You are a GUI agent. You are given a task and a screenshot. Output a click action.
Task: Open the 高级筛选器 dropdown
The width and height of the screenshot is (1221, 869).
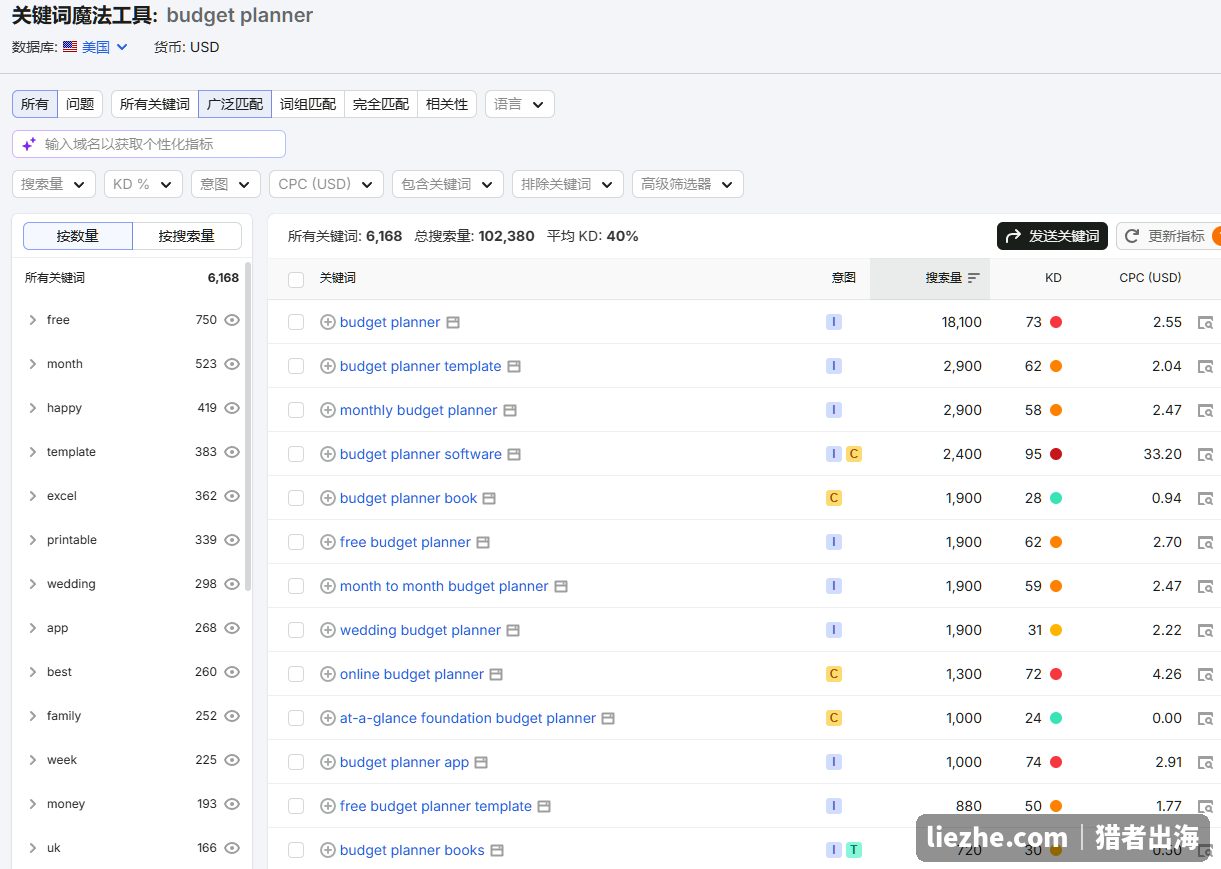pyautogui.click(x=688, y=184)
